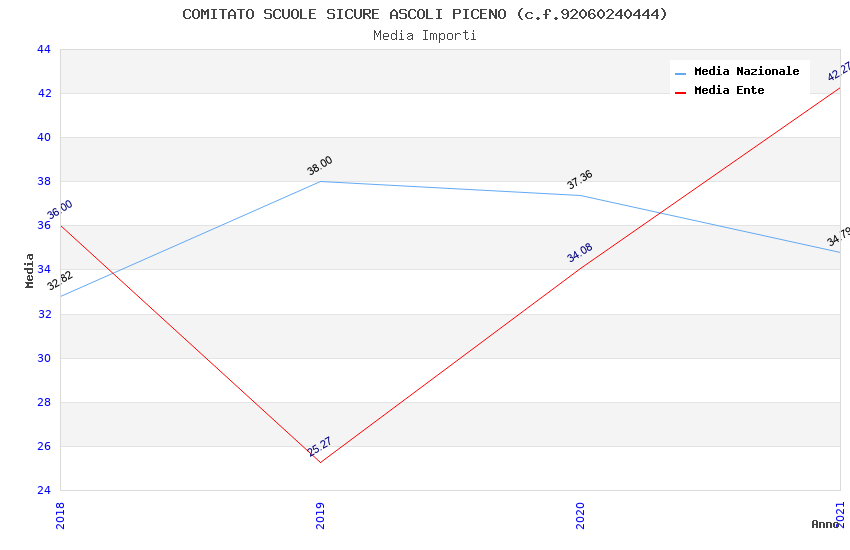850x550 pixels.
Task: Click the 44 value on the y-axis
Action: coord(44,49)
